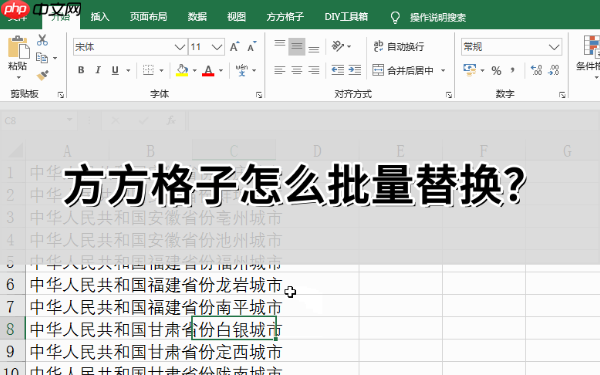Viewport: 600px width, 375px height.
Task: Click 自动换行 wrap text button
Action: 398,47
